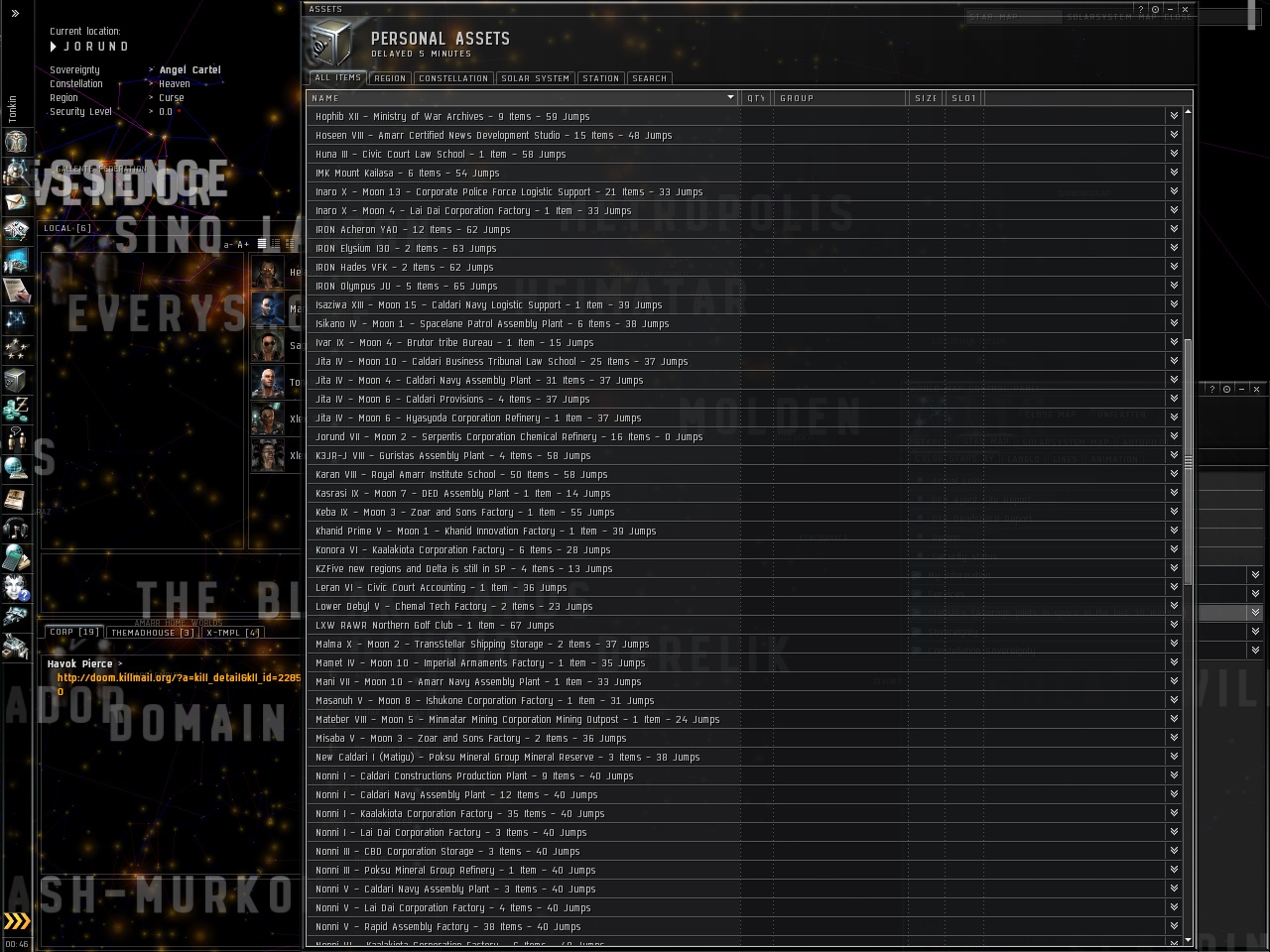Expand the Nonni V Rapid Assembly Factory row
Viewport: 1270px width, 952px height.
(1174, 926)
